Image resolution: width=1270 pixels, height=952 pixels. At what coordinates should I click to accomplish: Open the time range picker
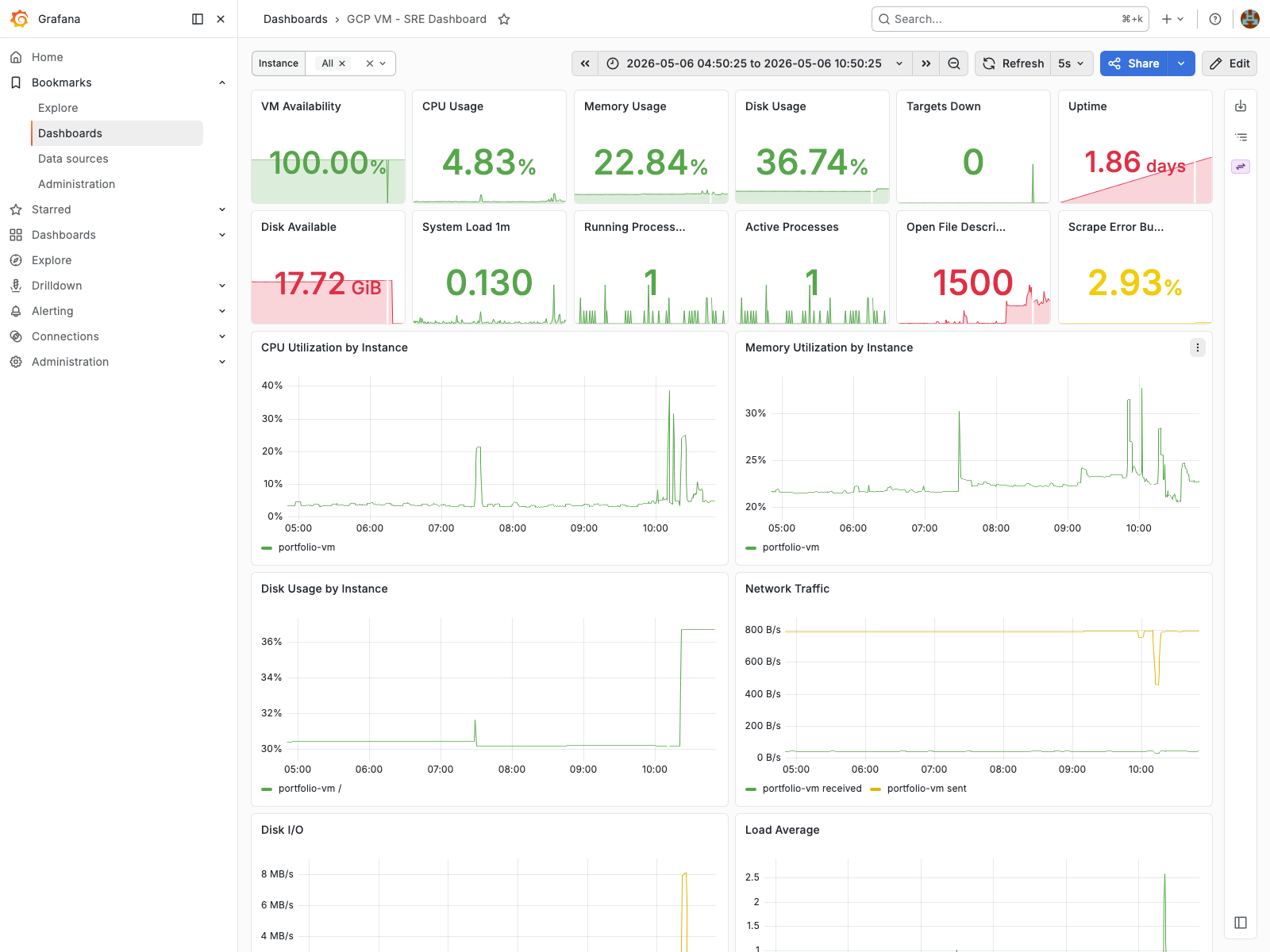coord(755,63)
